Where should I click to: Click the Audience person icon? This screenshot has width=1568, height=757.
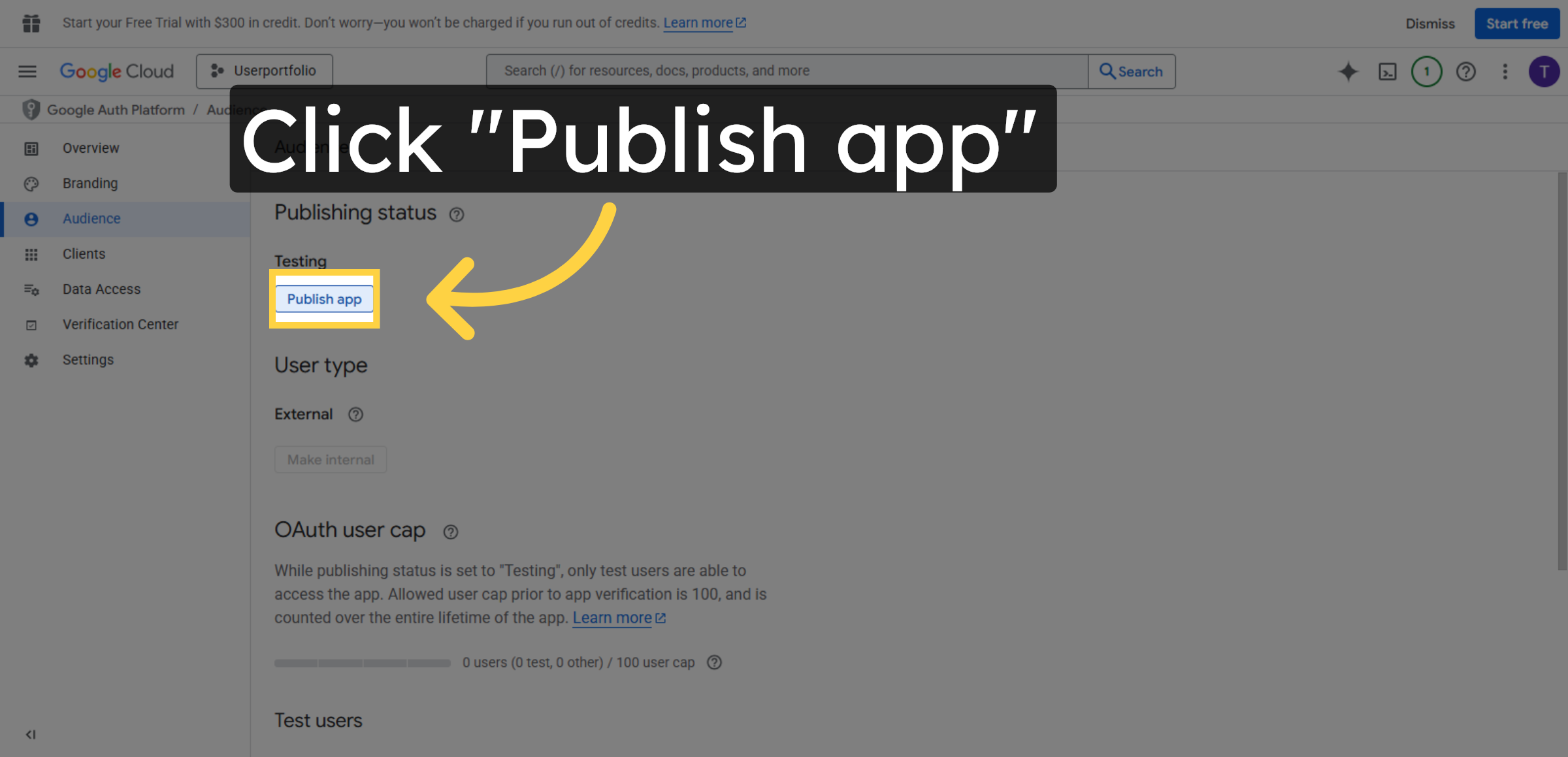coord(31,219)
